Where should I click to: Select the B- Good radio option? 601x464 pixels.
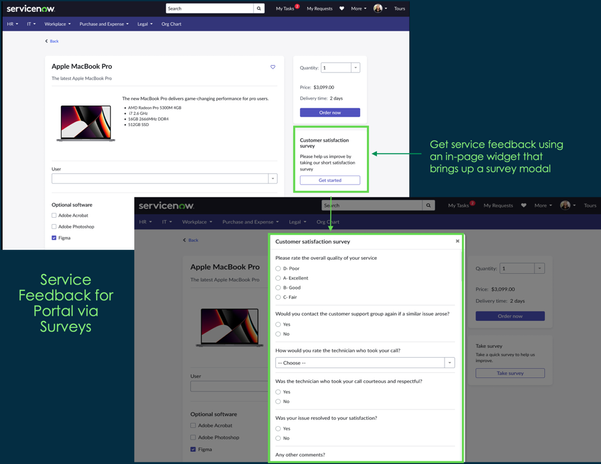tap(278, 288)
